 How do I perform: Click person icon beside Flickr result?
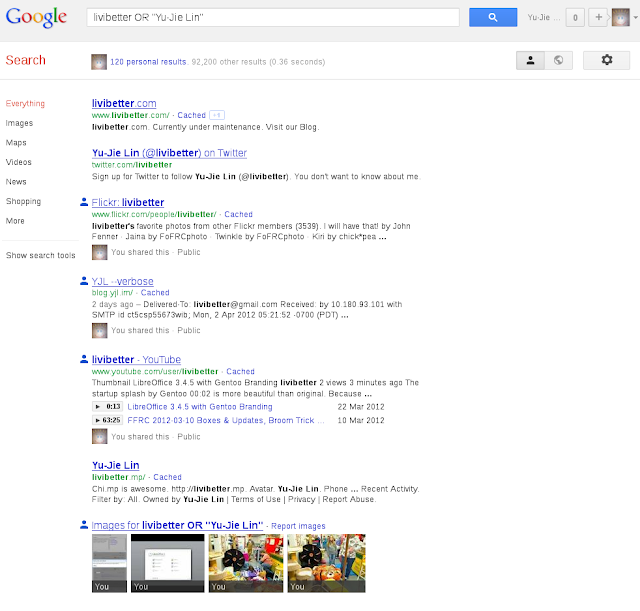84,202
